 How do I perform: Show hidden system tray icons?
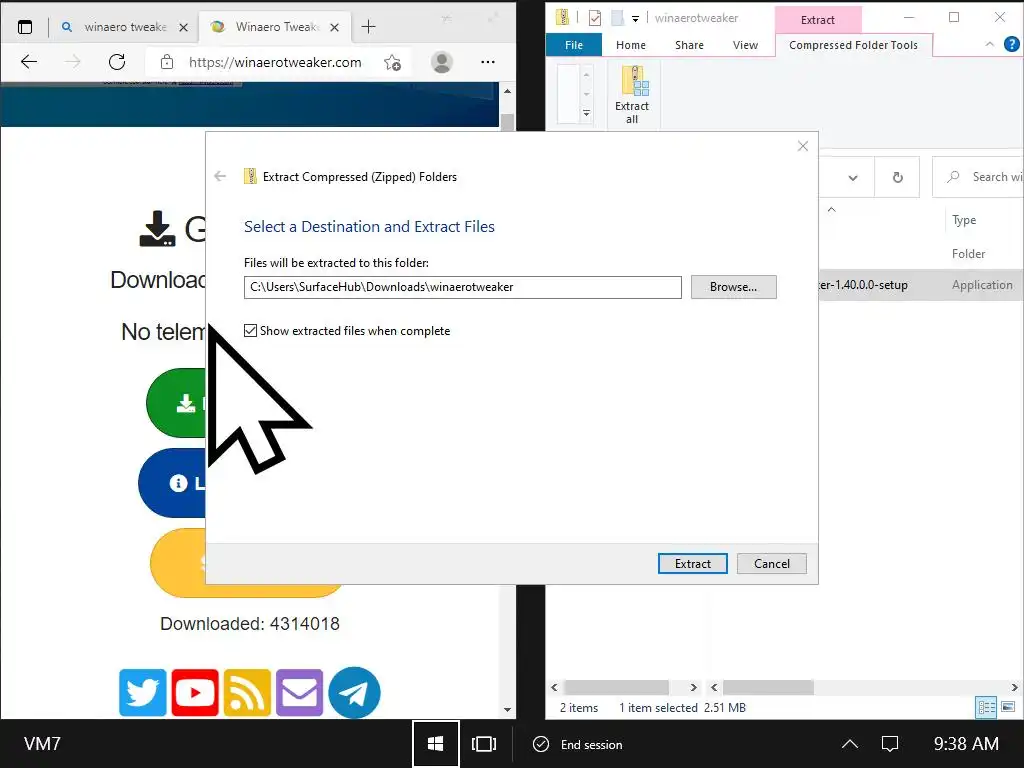(x=850, y=744)
